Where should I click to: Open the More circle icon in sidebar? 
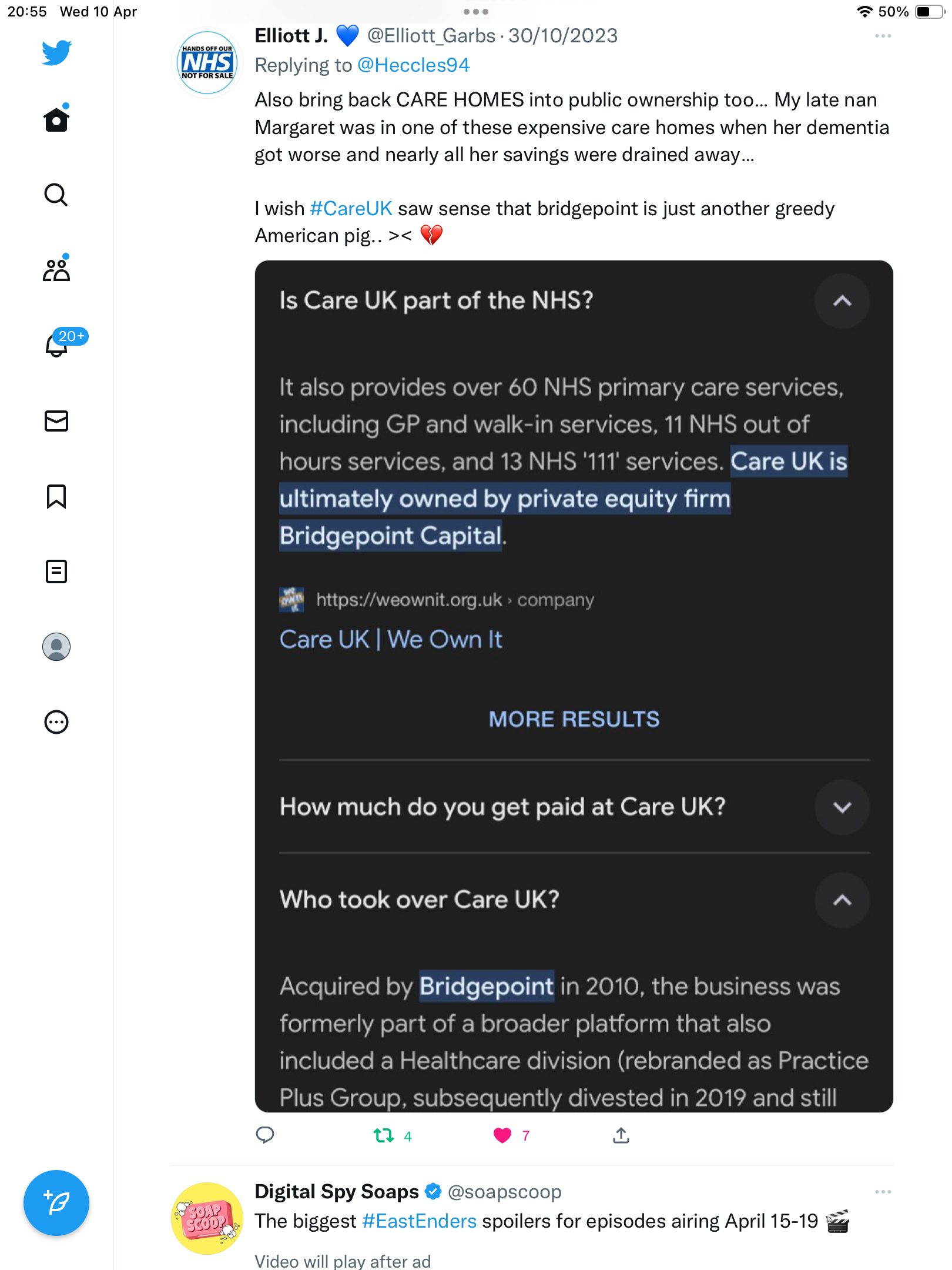[56, 722]
